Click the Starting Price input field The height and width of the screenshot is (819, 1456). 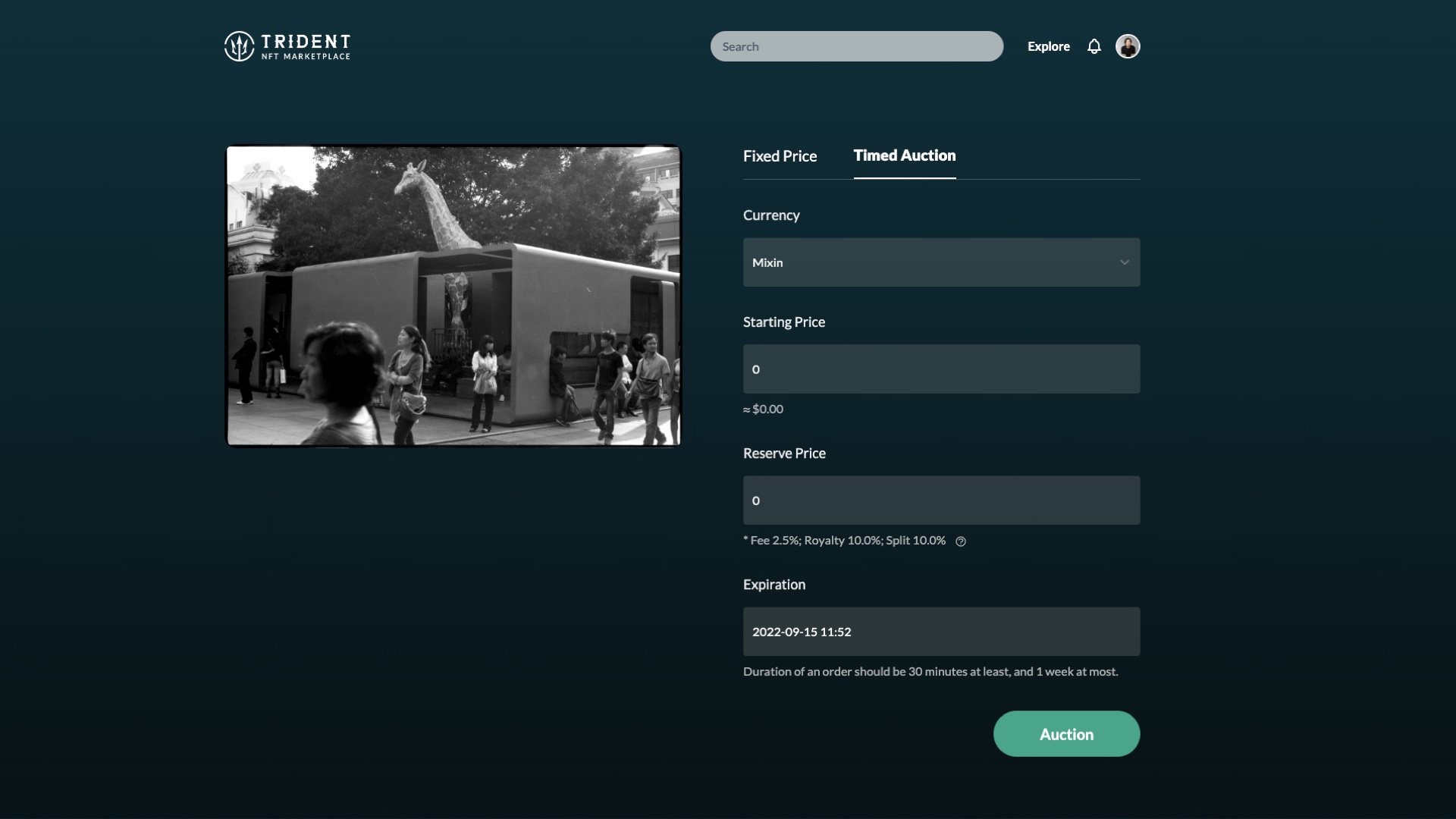940,369
